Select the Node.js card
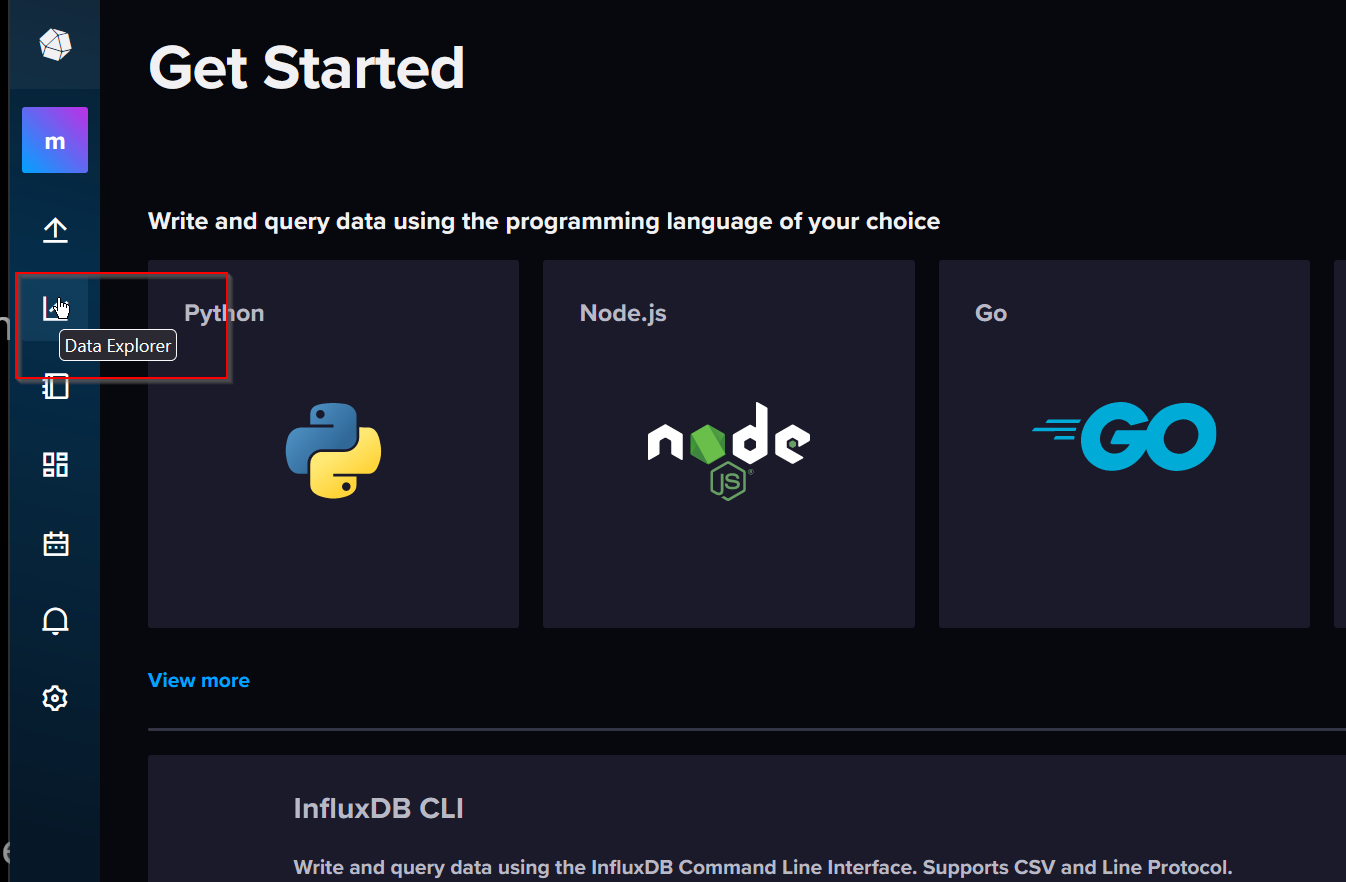Viewport: 1346px width, 882px height. (x=729, y=444)
